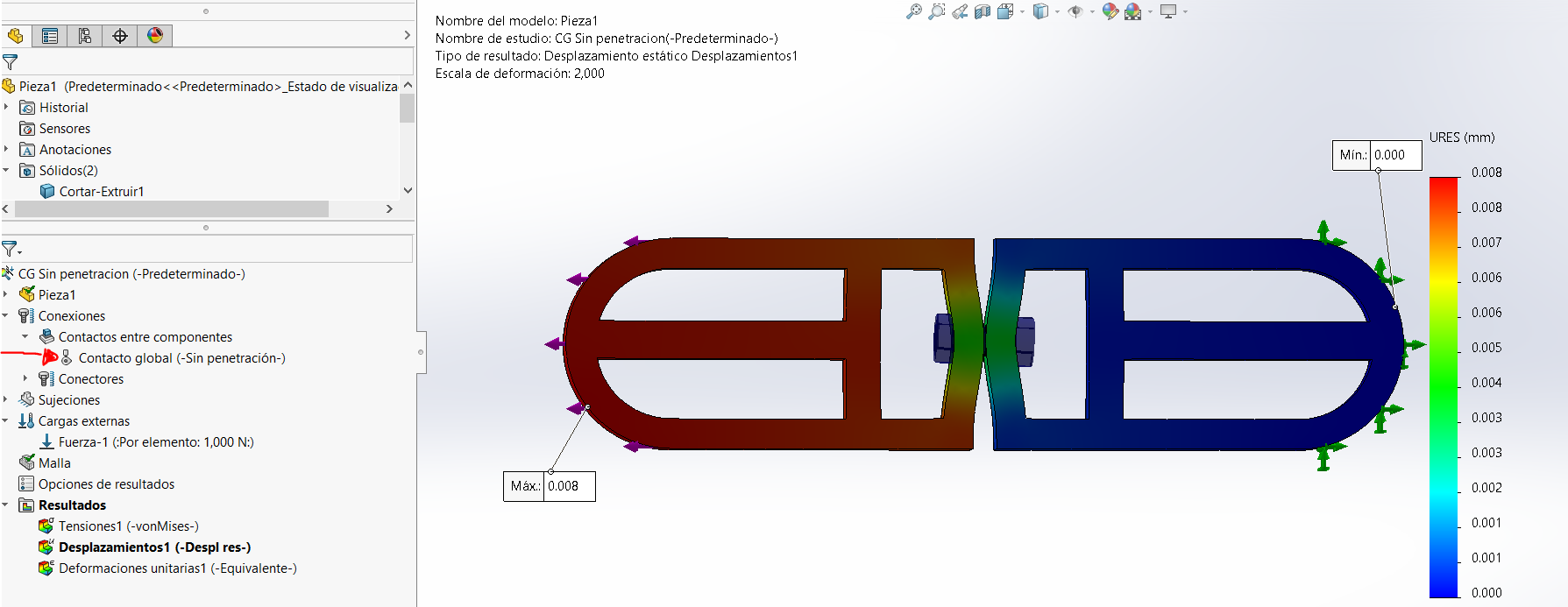
Task: Select the Sensores folder
Action: click(x=54, y=129)
